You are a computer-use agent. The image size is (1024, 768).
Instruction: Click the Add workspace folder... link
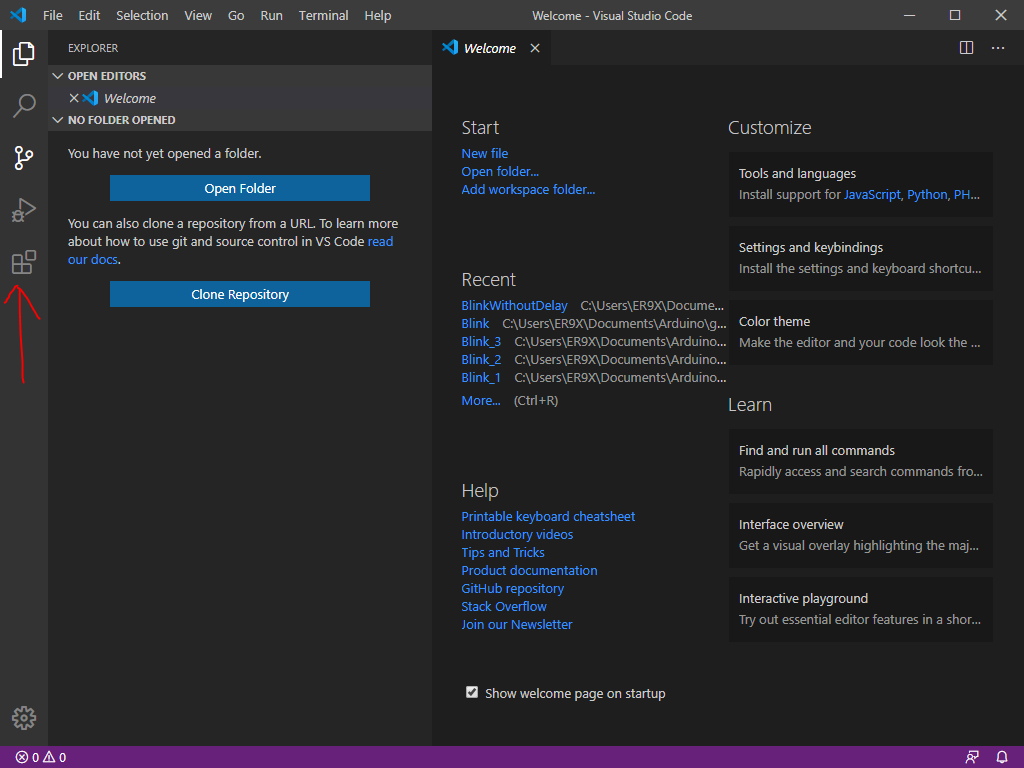click(x=528, y=189)
